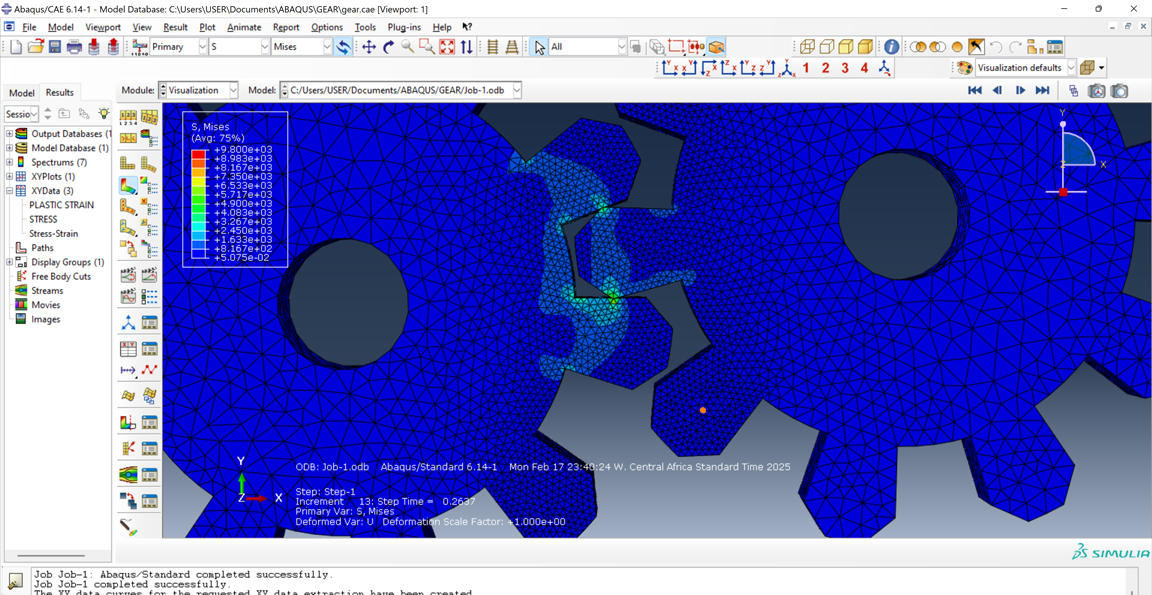The height and width of the screenshot is (595, 1152).
Task: Apply the XY front view icon
Action: [670, 68]
